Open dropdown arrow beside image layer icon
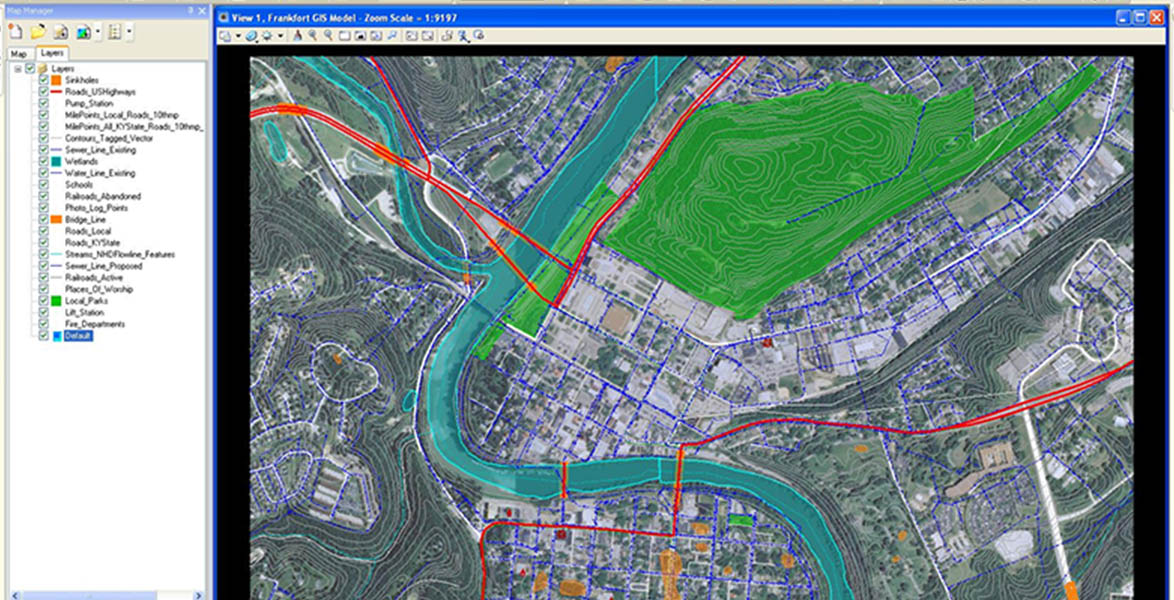Image resolution: width=1174 pixels, height=600 pixels. pyautogui.click(x=97, y=32)
